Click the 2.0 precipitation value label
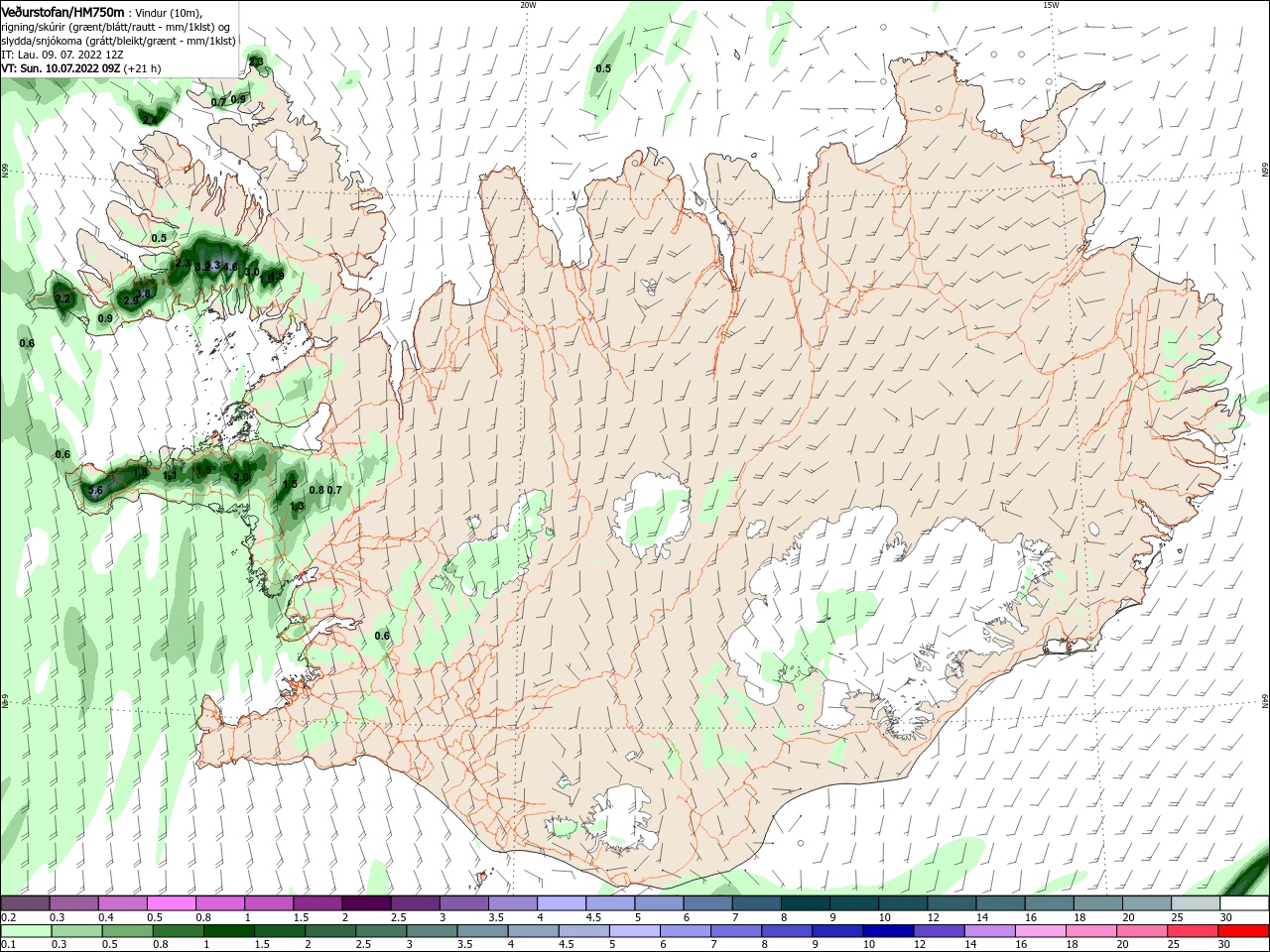 (x=241, y=477)
